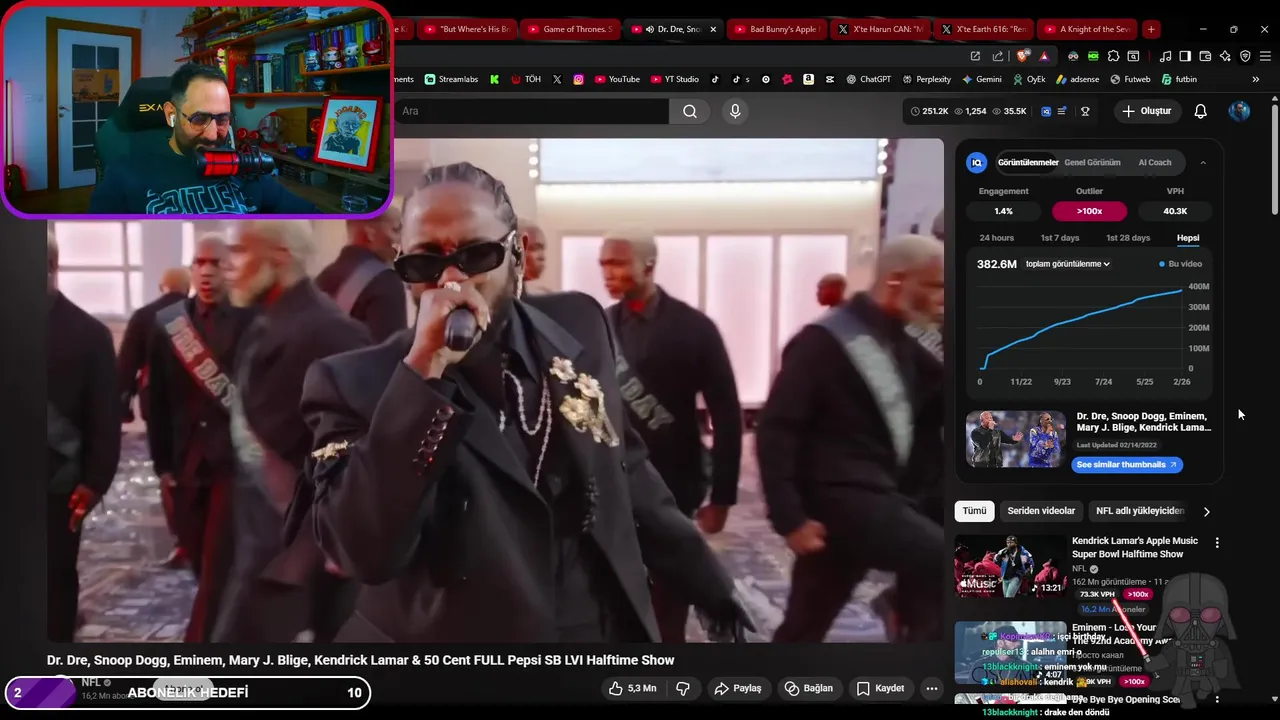Show more bookmarks with double chevron
Screen dimensions: 1280x720
[x=1255, y=79]
